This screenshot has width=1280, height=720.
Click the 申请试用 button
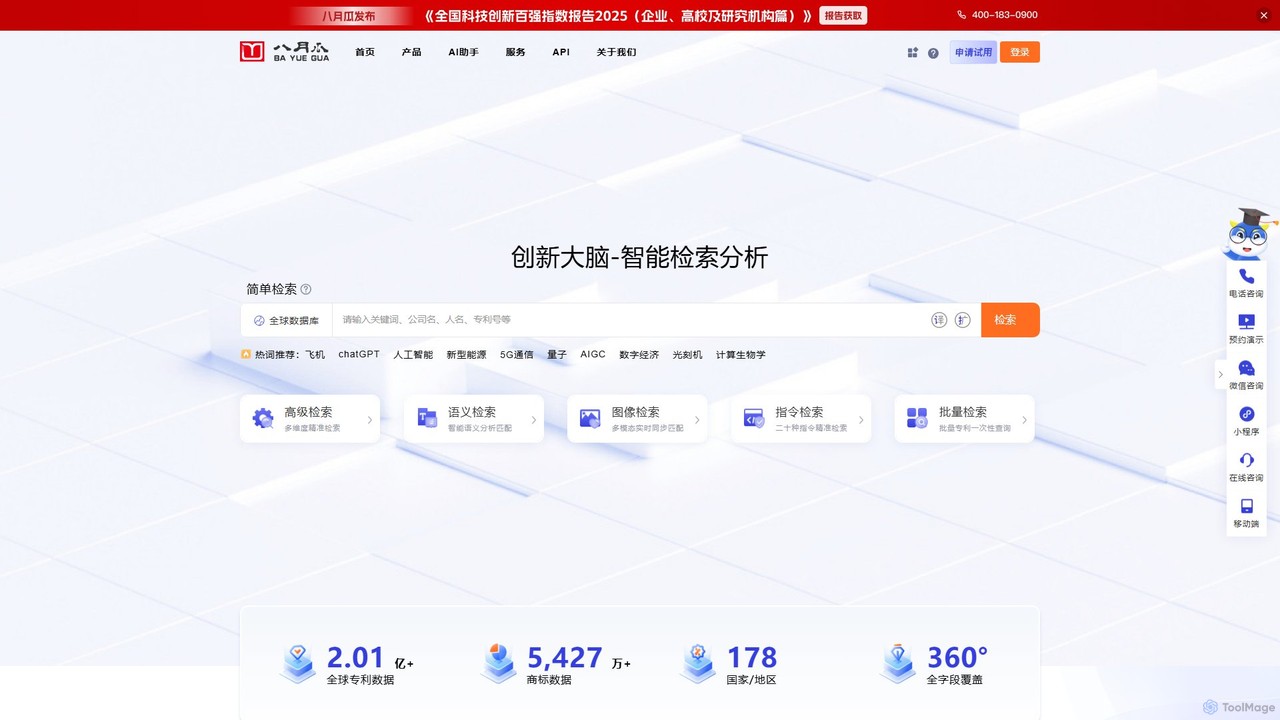(973, 52)
